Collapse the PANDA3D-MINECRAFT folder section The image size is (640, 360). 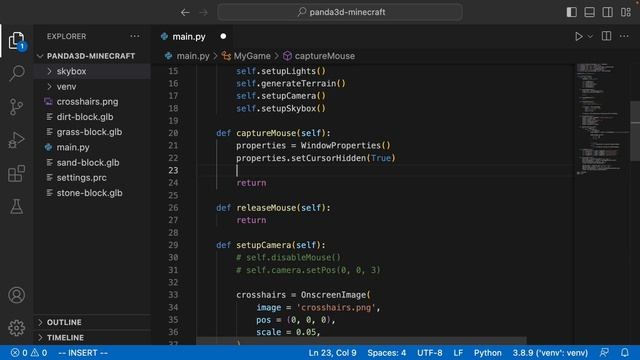click(91, 56)
